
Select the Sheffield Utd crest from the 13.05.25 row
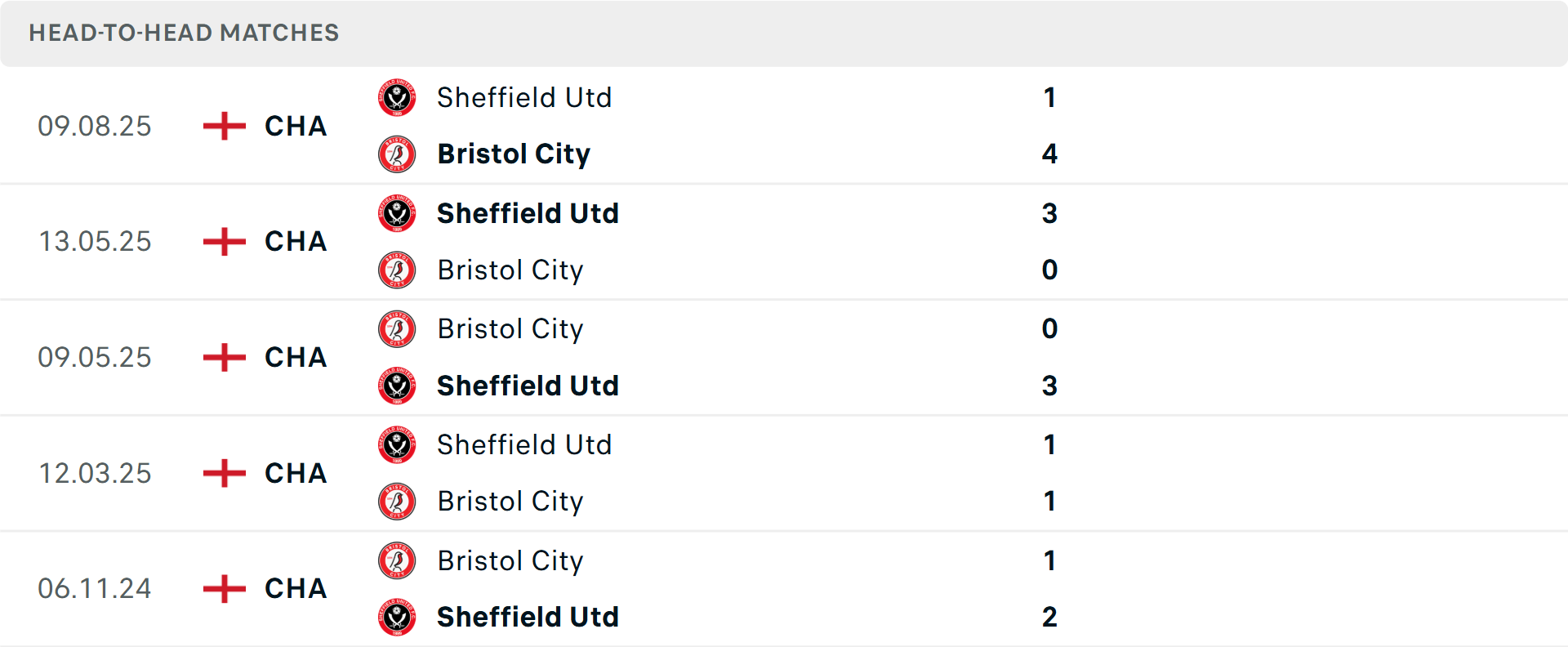[x=397, y=213]
